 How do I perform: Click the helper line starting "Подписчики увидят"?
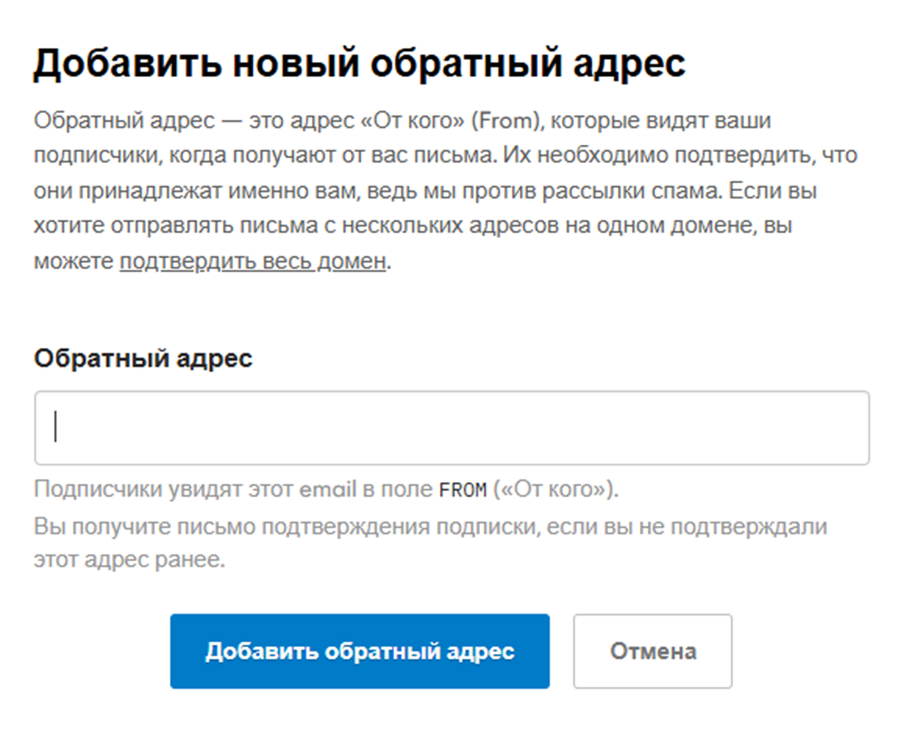pyautogui.click(x=326, y=490)
